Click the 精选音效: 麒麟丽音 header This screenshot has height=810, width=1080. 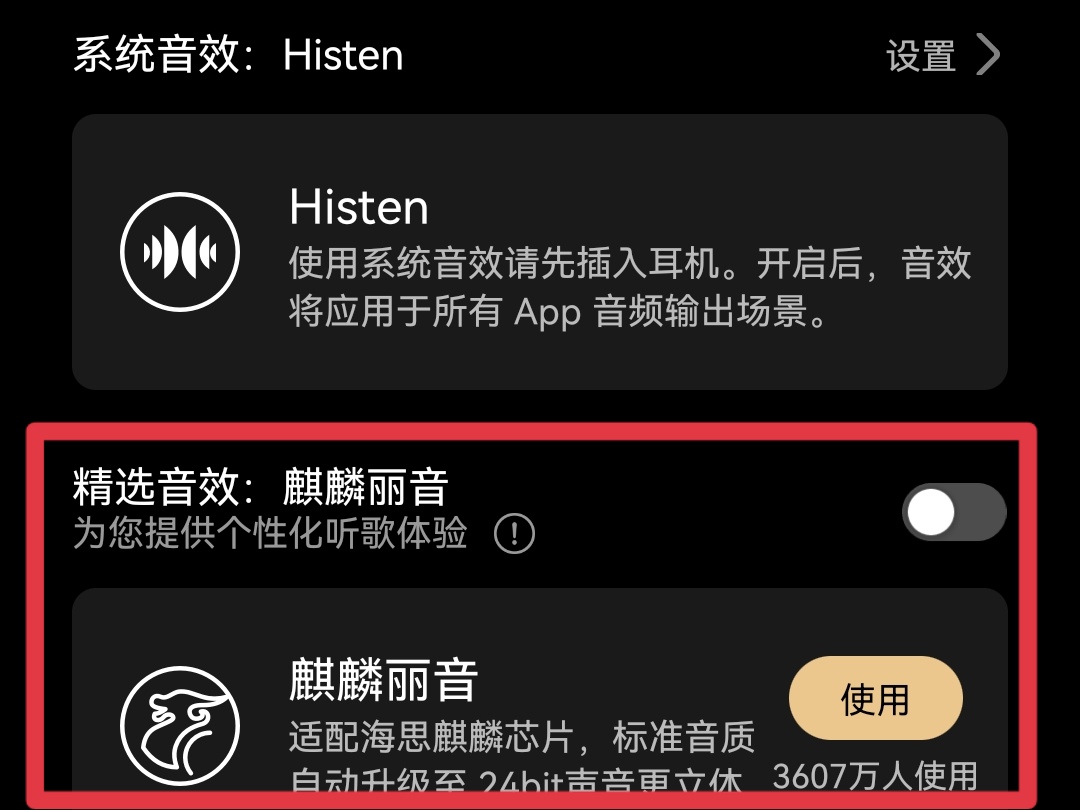tap(261, 487)
